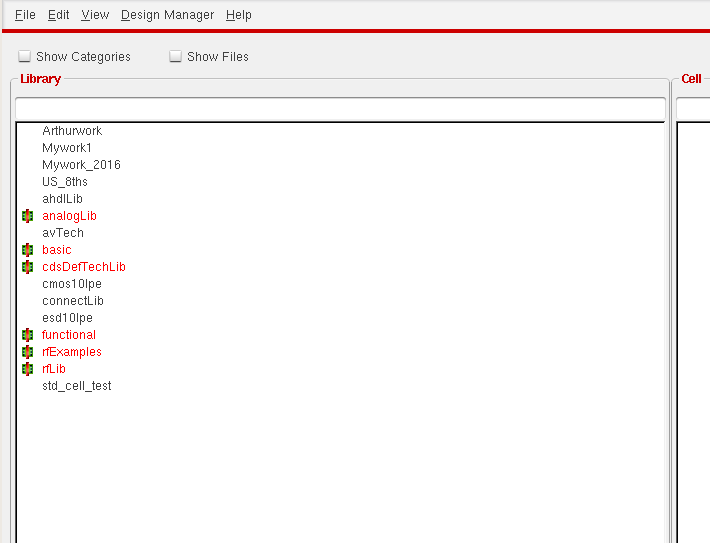Select the Arthurwork library
The width and height of the screenshot is (710, 543).
pyautogui.click(x=72, y=131)
